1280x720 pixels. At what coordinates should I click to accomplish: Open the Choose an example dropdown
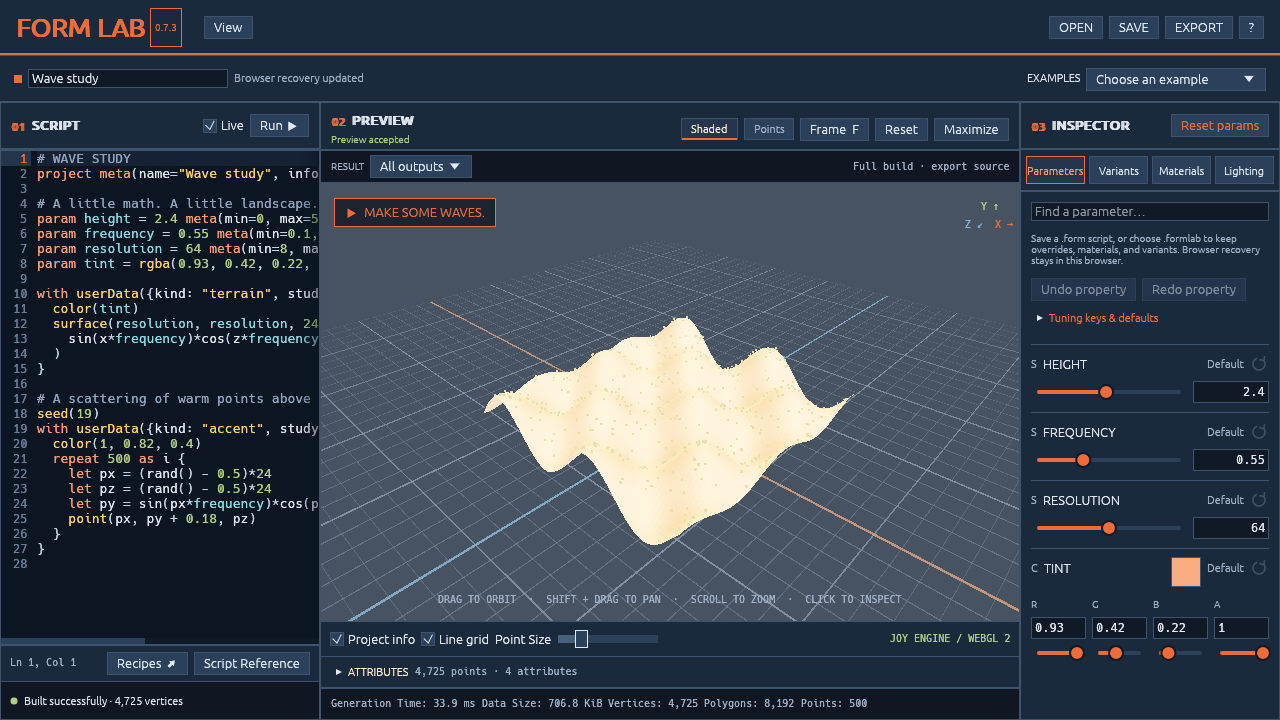pos(1176,79)
